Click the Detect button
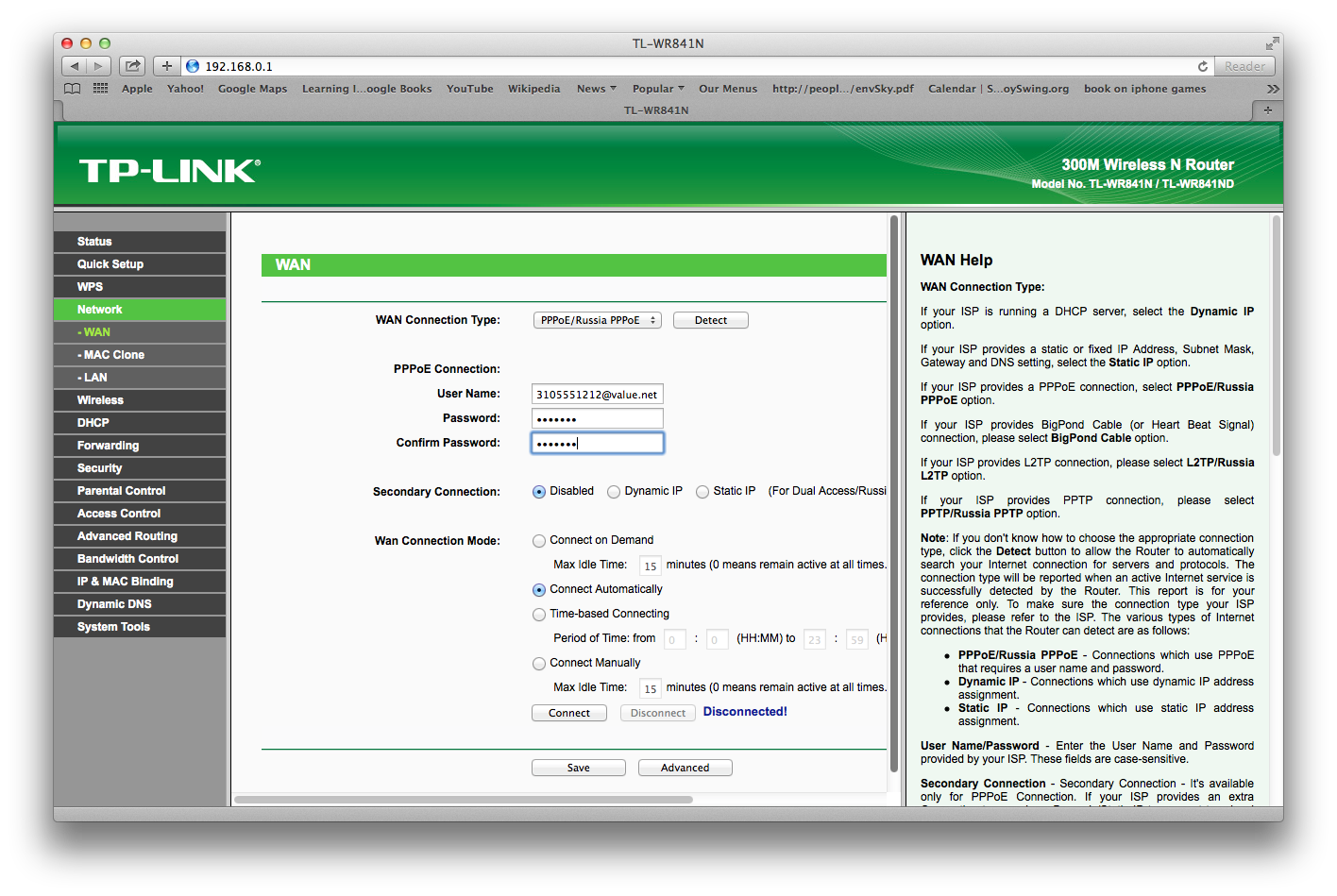 click(711, 320)
